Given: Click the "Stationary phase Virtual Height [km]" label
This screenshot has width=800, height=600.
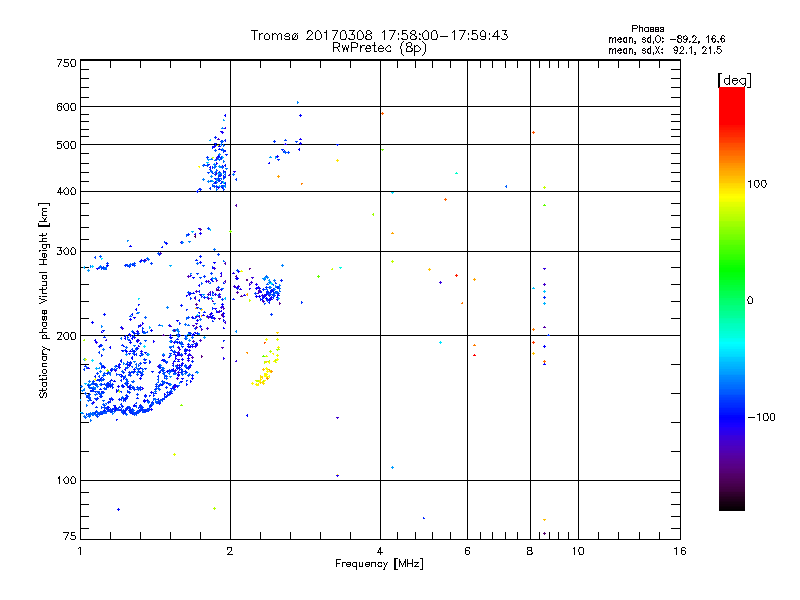Looking at the screenshot, I should tap(44, 300).
